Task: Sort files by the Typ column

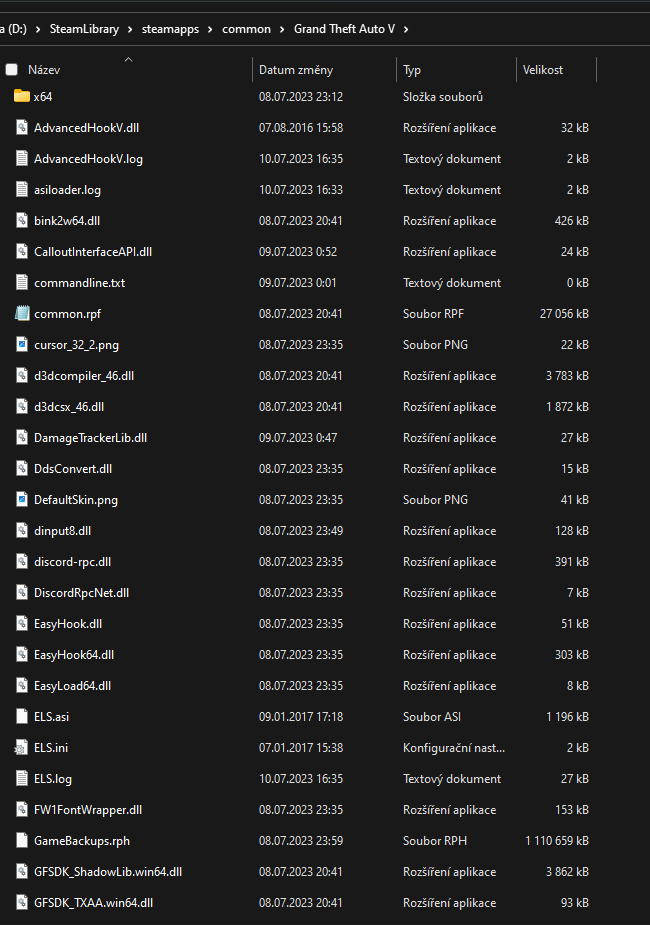Action: (412, 70)
